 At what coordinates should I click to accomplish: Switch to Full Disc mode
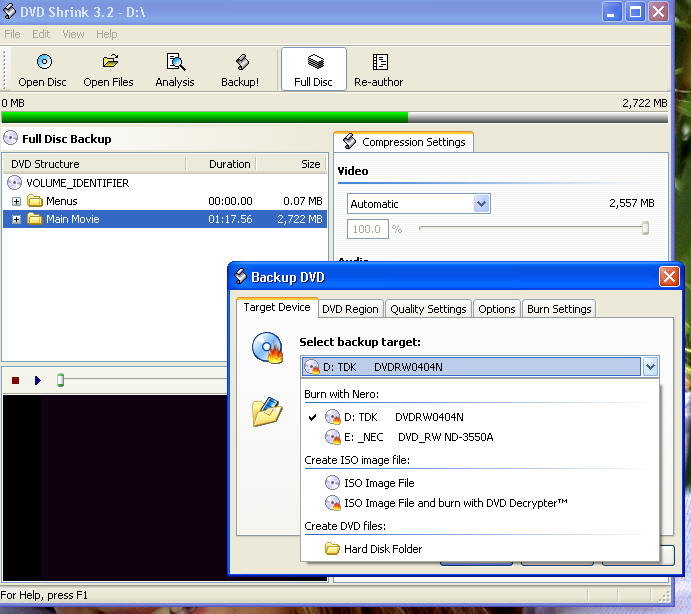tap(314, 70)
